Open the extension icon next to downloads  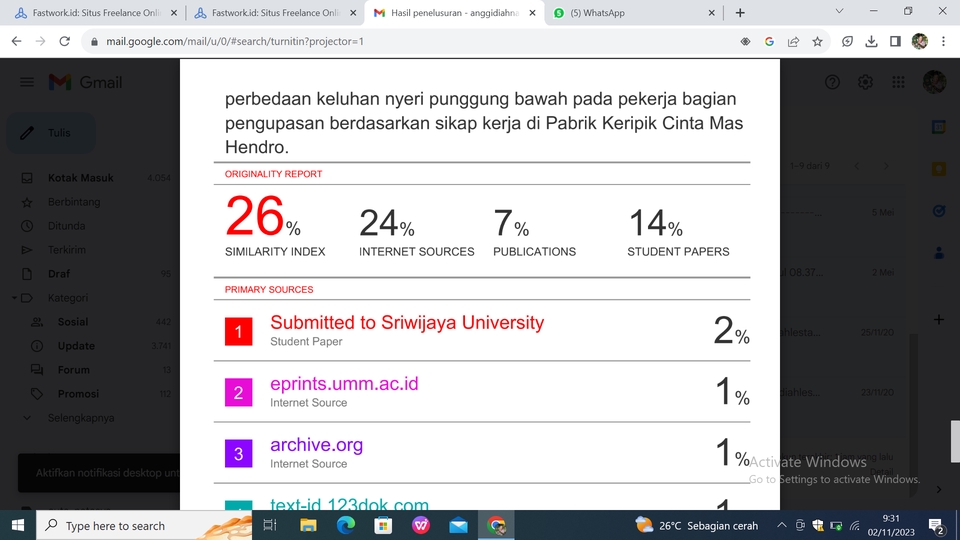[847, 41]
